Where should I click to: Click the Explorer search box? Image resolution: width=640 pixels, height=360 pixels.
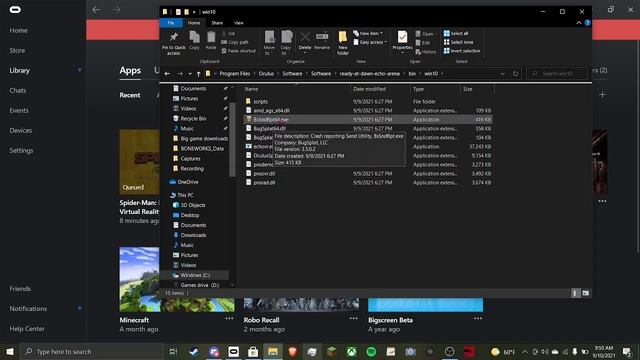tap(557, 74)
